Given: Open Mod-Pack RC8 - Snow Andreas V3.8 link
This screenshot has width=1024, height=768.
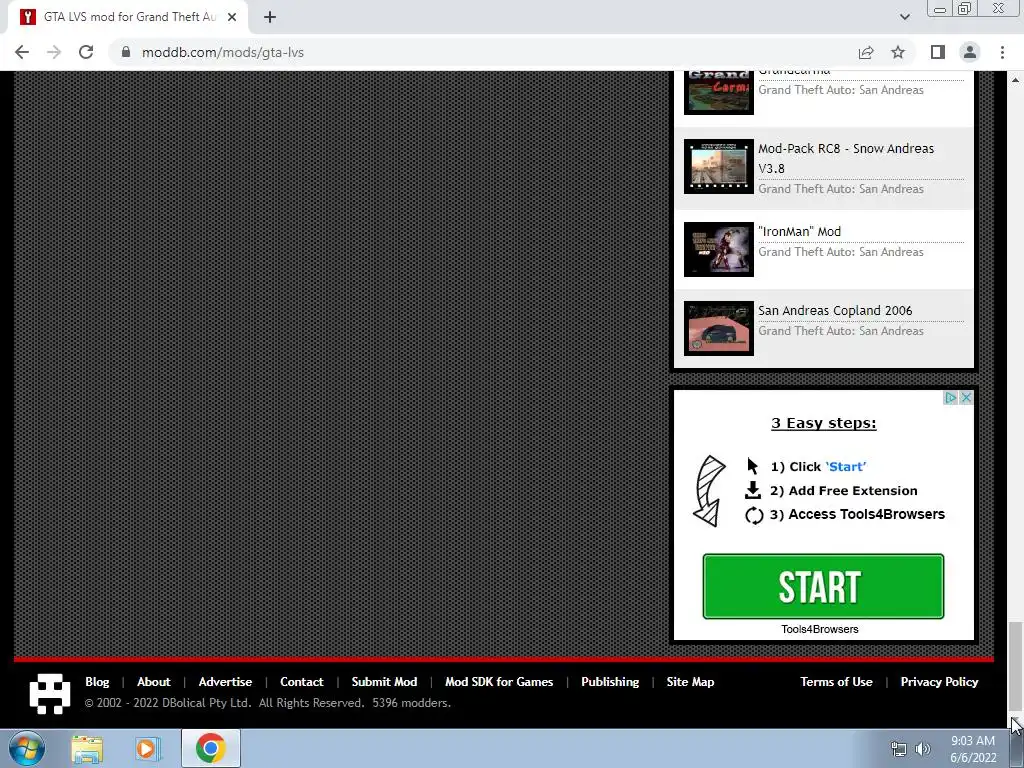Looking at the screenshot, I should pos(846,158).
